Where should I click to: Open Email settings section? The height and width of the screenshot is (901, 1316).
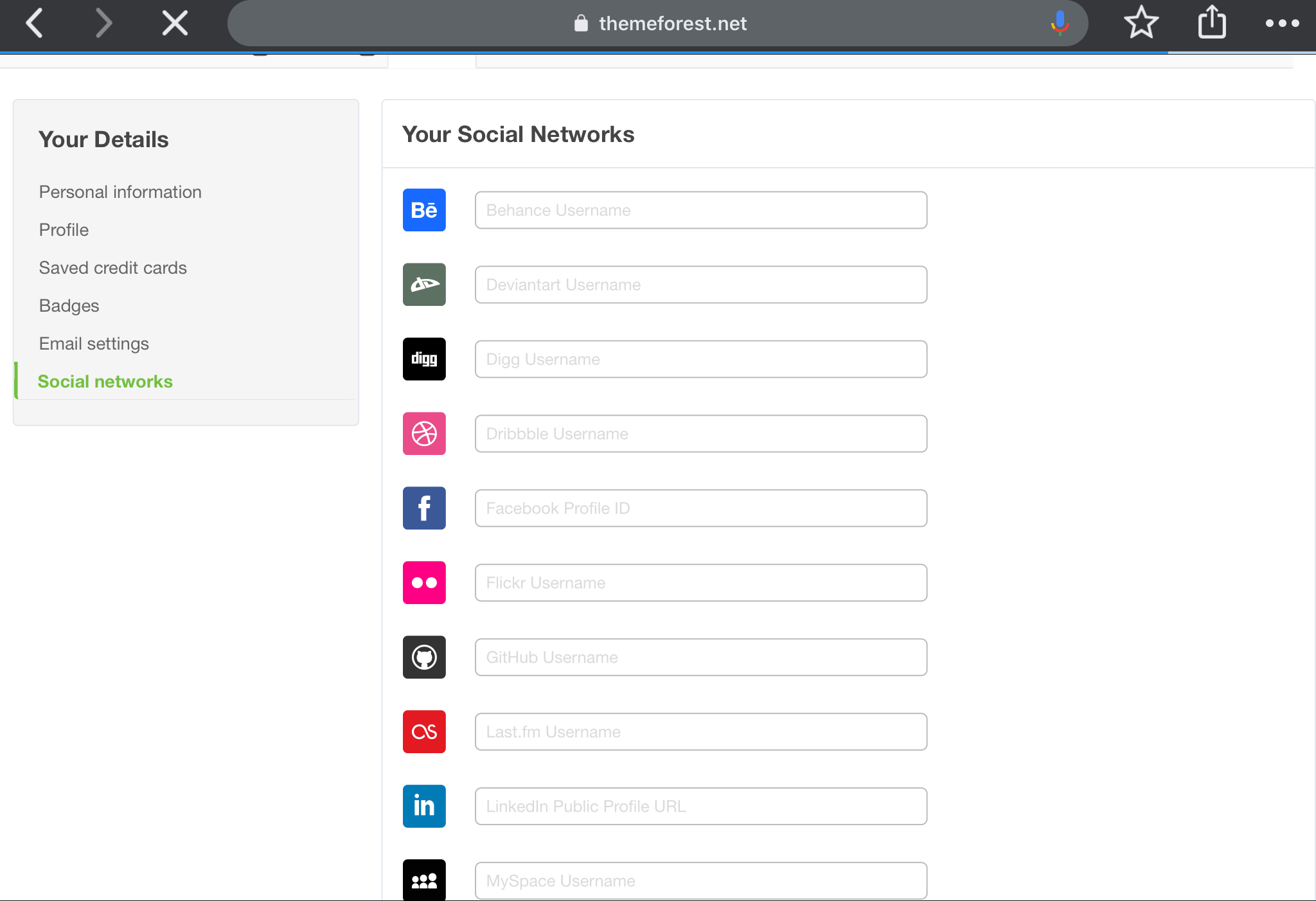(x=94, y=344)
